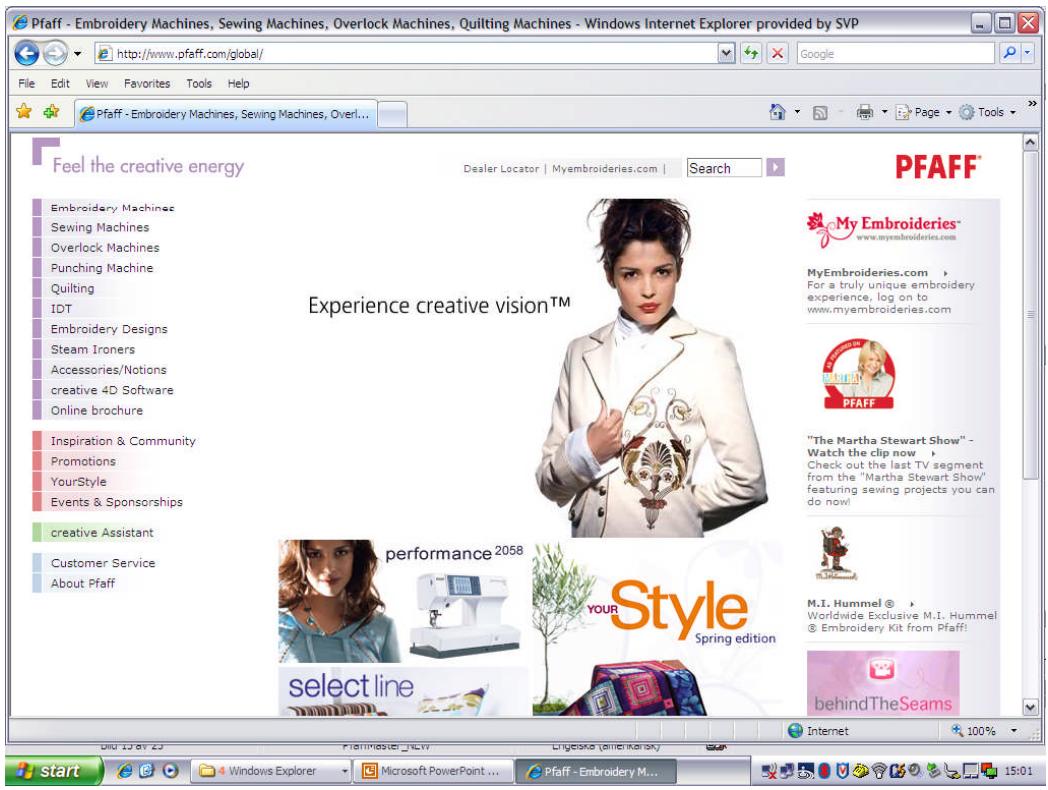This screenshot has width=1048, height=790.
Task: Open the Favorites menu
Action: tap(147, 84)
